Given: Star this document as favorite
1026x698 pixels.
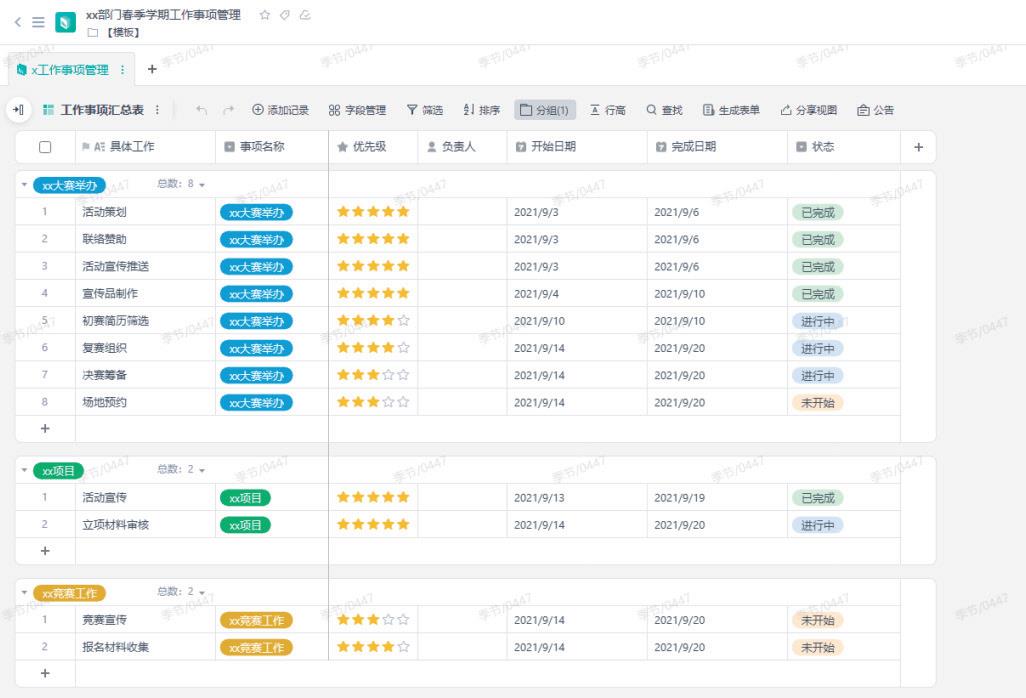Looking at the screenshot, I should (264, 15).
